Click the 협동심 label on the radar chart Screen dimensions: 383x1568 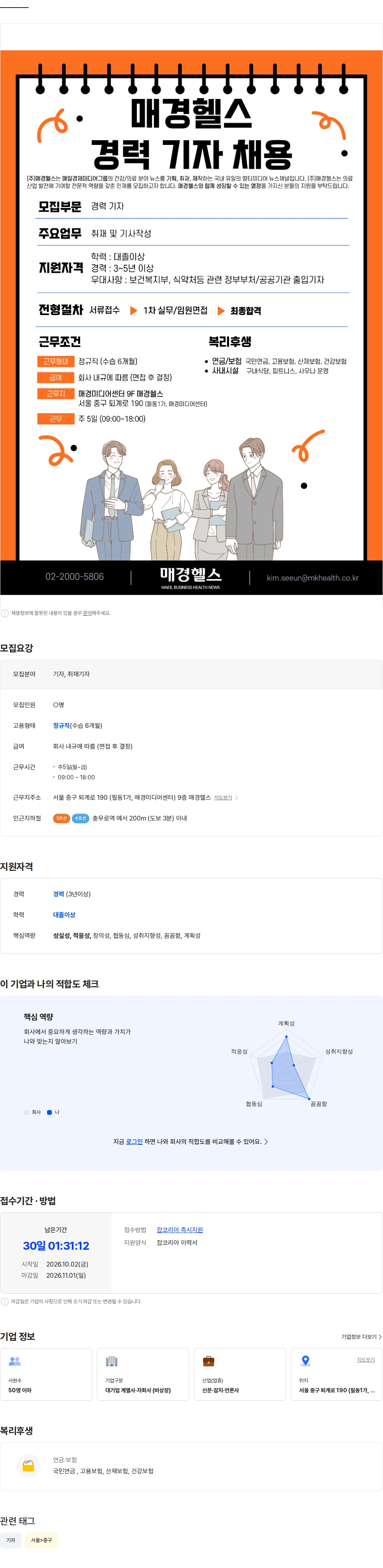tap(253, 1104)
